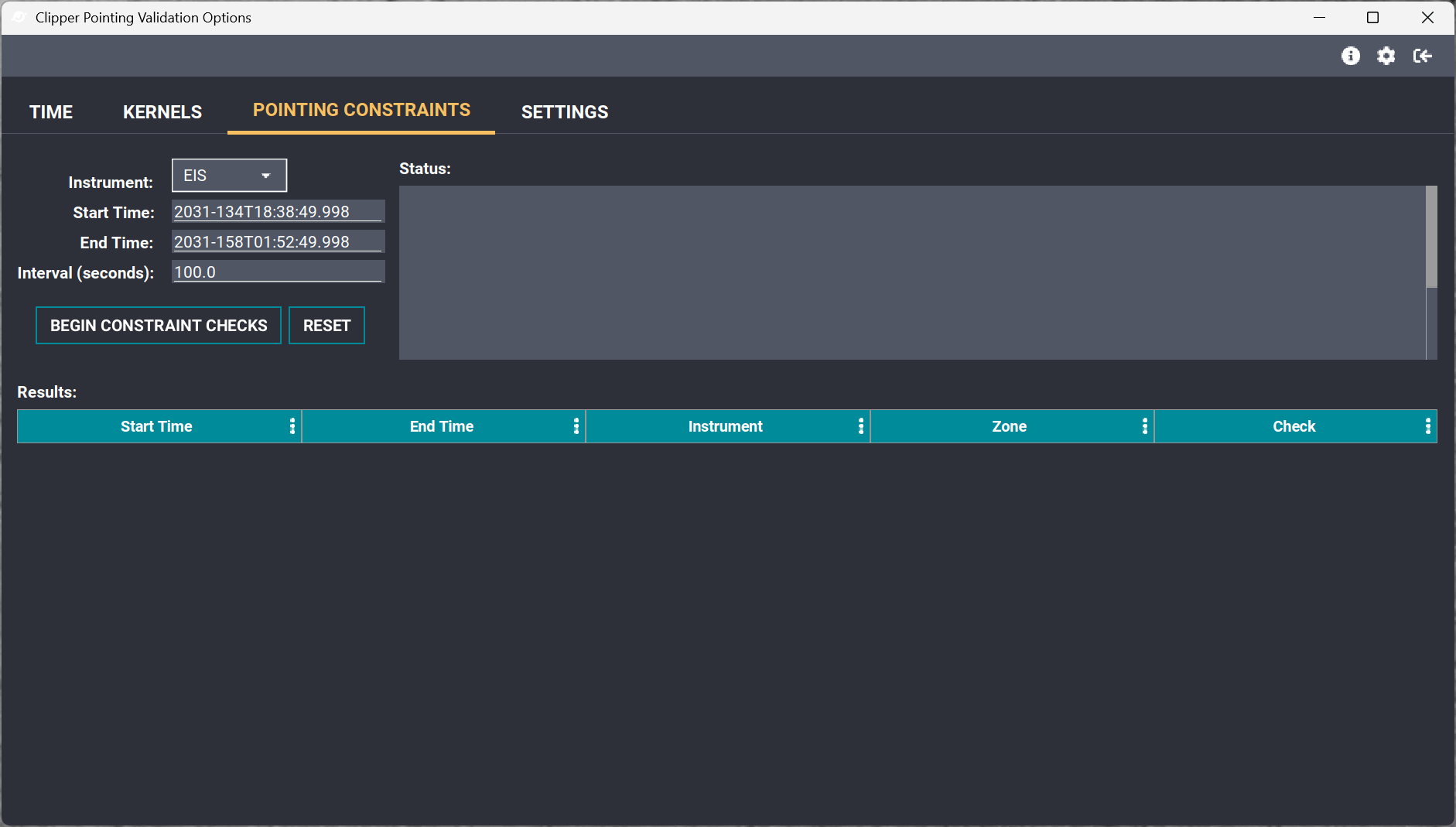Maximize the Clipper Pointing Validation window
Screen dimensions: 1456x827
1373,17
